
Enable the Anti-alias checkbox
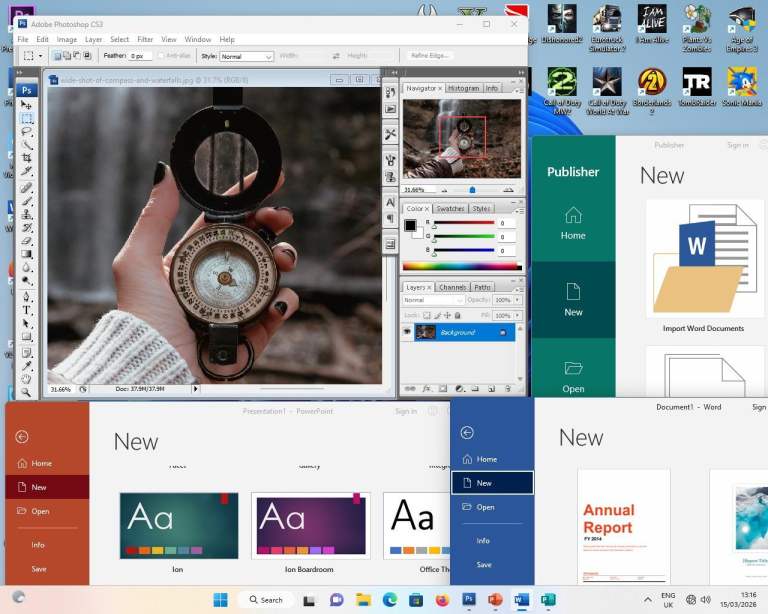point(159,56)
